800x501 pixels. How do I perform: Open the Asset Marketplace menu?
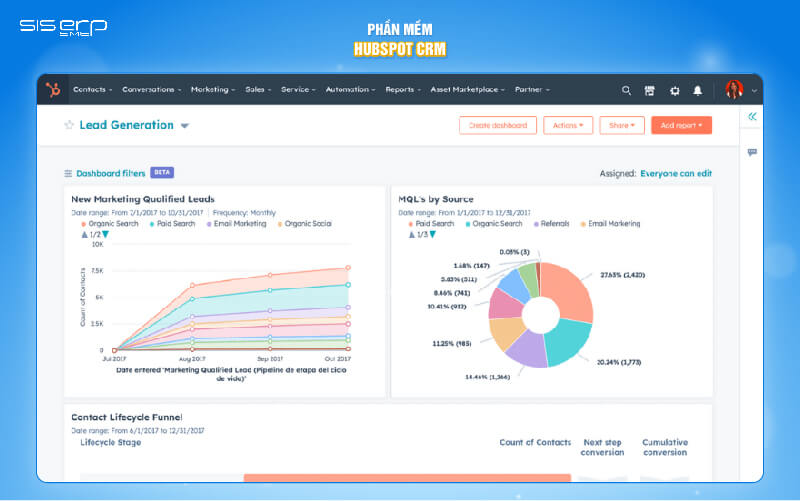[467, 89]
